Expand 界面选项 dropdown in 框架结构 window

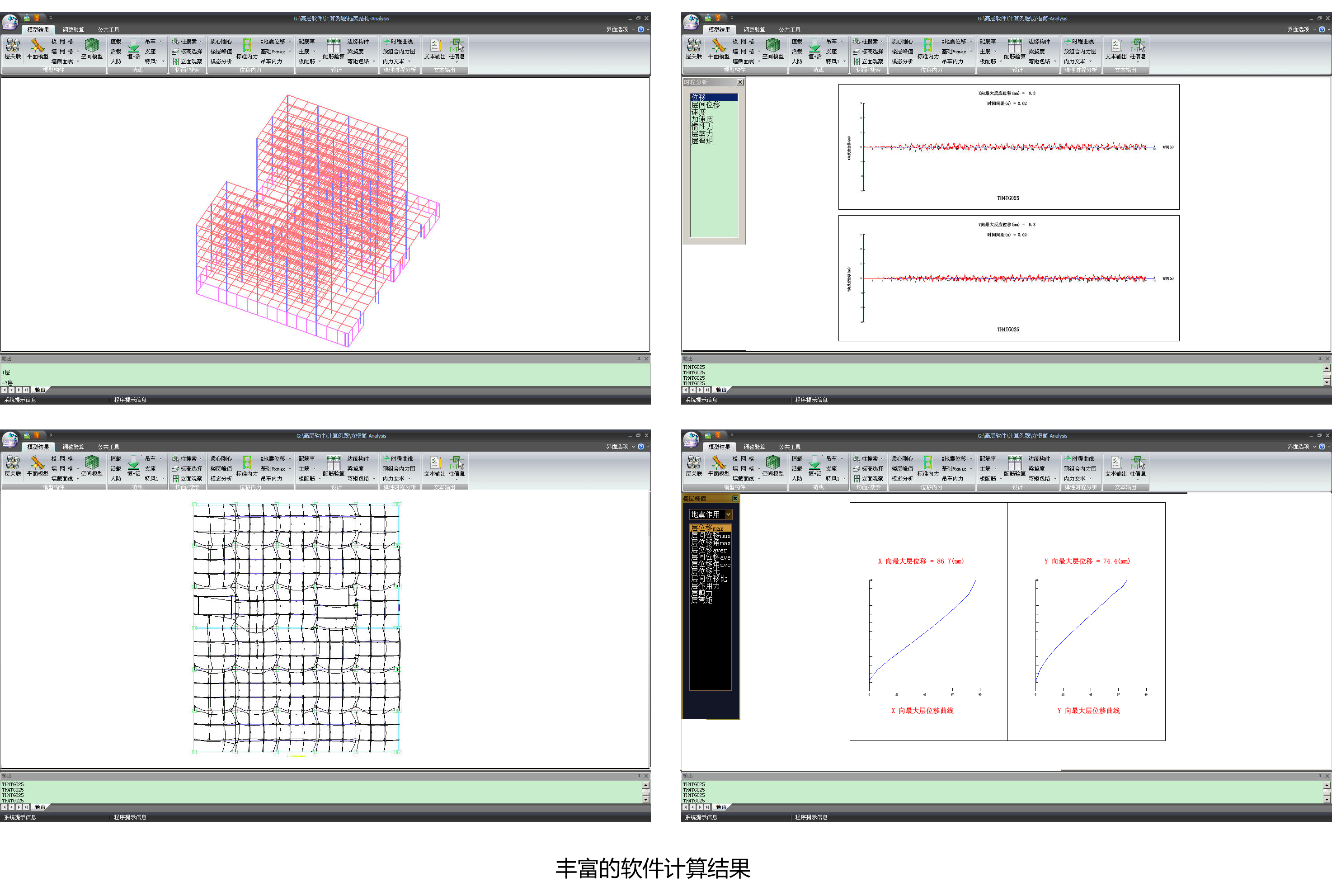point(620,29)
